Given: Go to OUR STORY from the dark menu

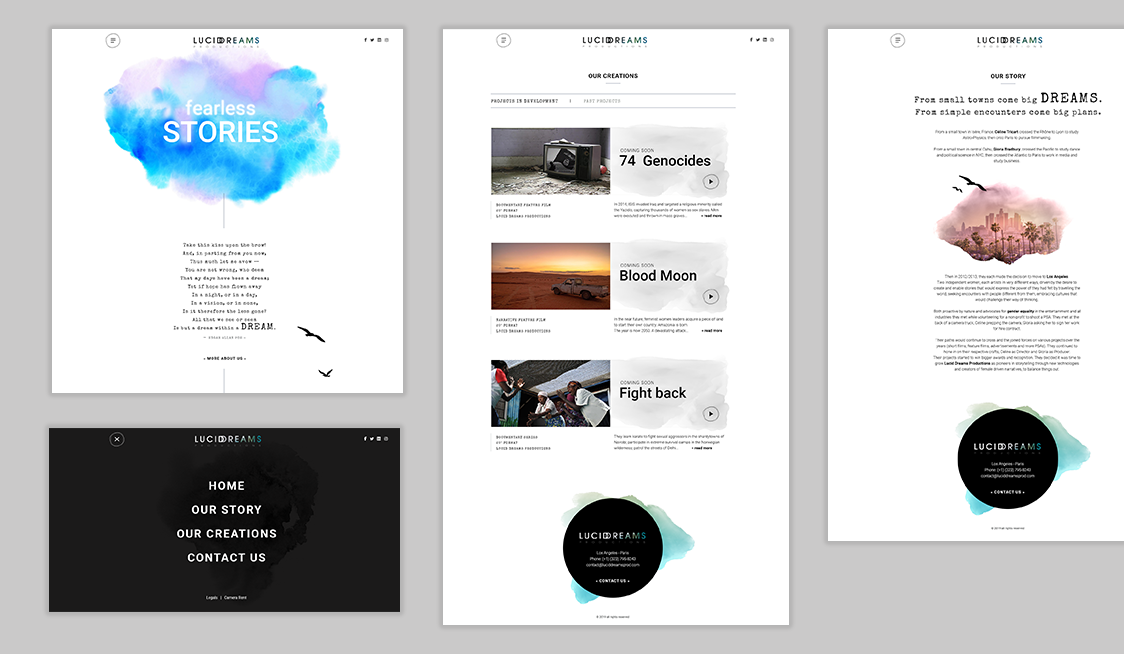Looking at the screenshot, I should point(226,510).
